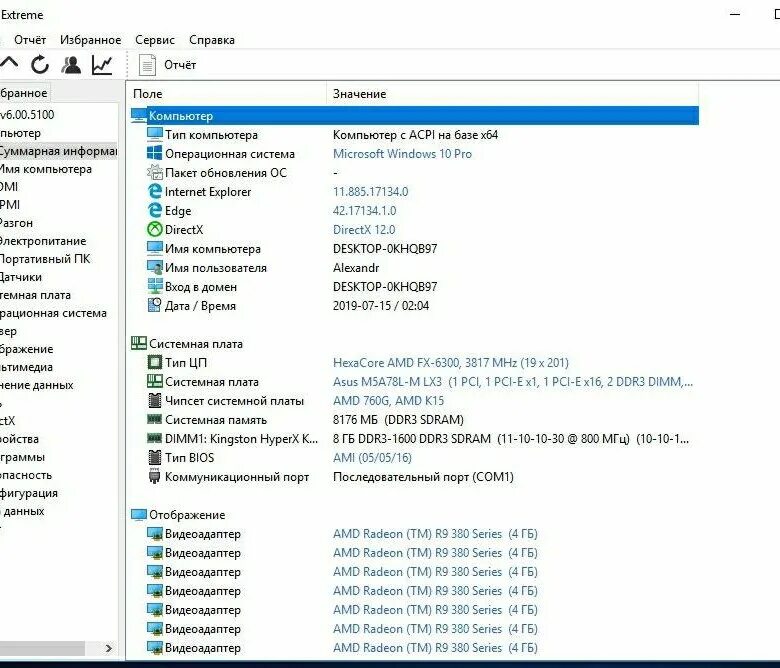Click the Отчёт document icon in toolbar
The image size is (780, 668).
(x=147, y=65)
